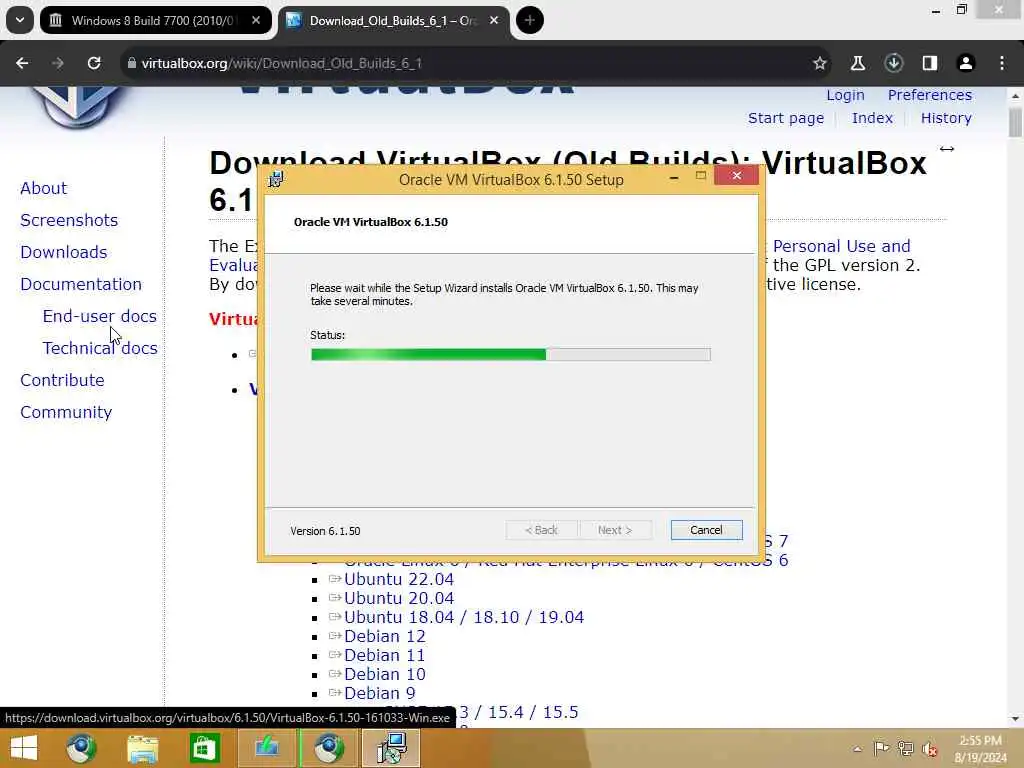Image resolution: width=1024 pixels, height=768 pixels.
Task: Switch to Windows 8 Build 7700 tab
Action: pyautogui.click(x=152, y=20)
